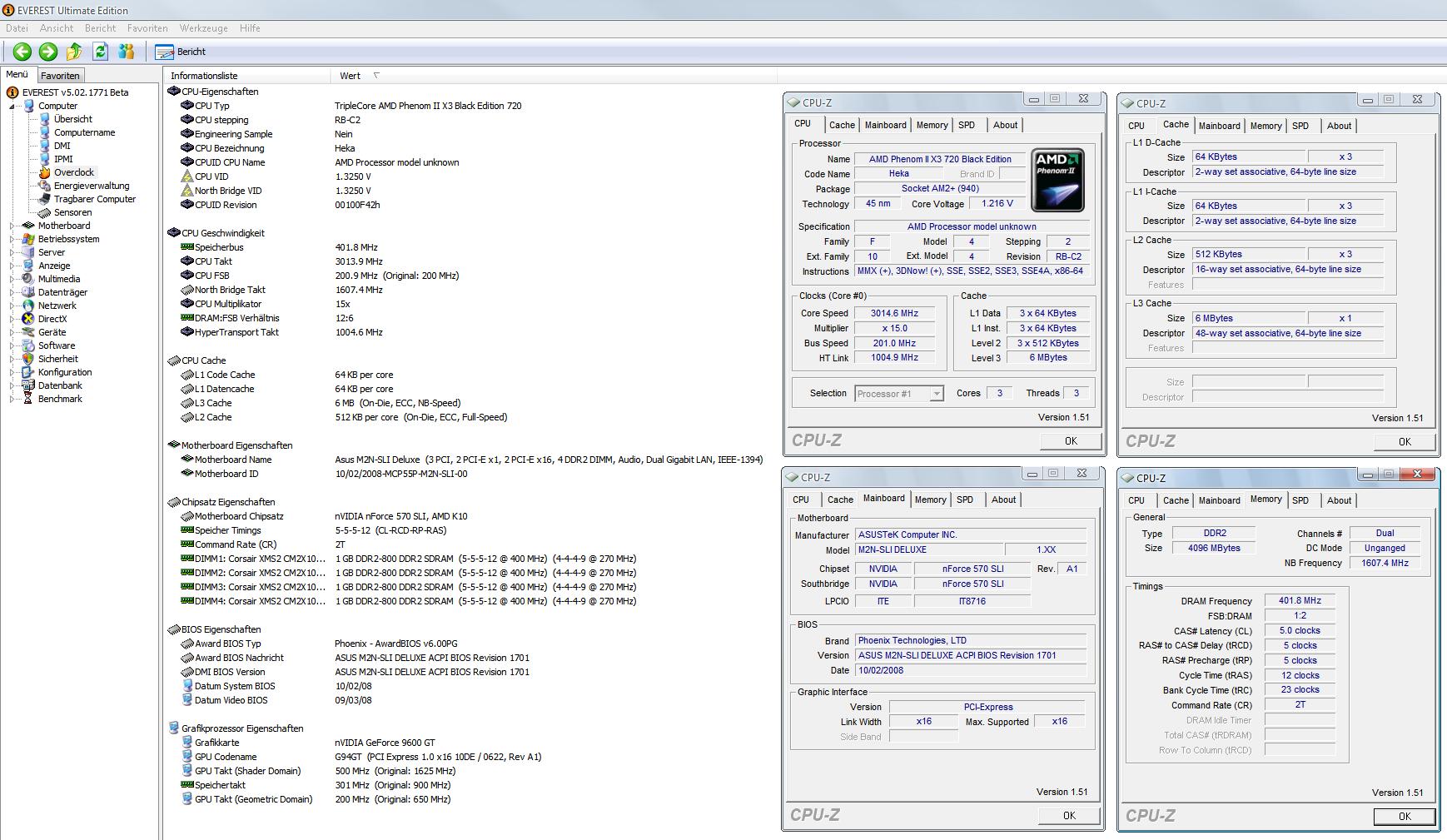
Task: Open the Werkzeuge menu
Action: click(x=203, y=28)
